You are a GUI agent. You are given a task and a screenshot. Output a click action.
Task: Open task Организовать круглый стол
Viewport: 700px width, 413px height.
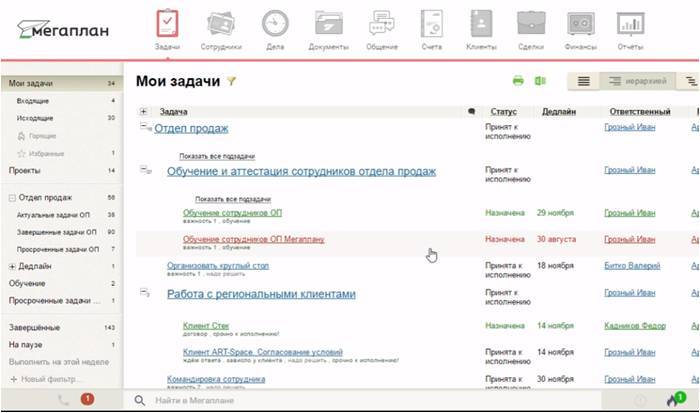pos(217,265)
